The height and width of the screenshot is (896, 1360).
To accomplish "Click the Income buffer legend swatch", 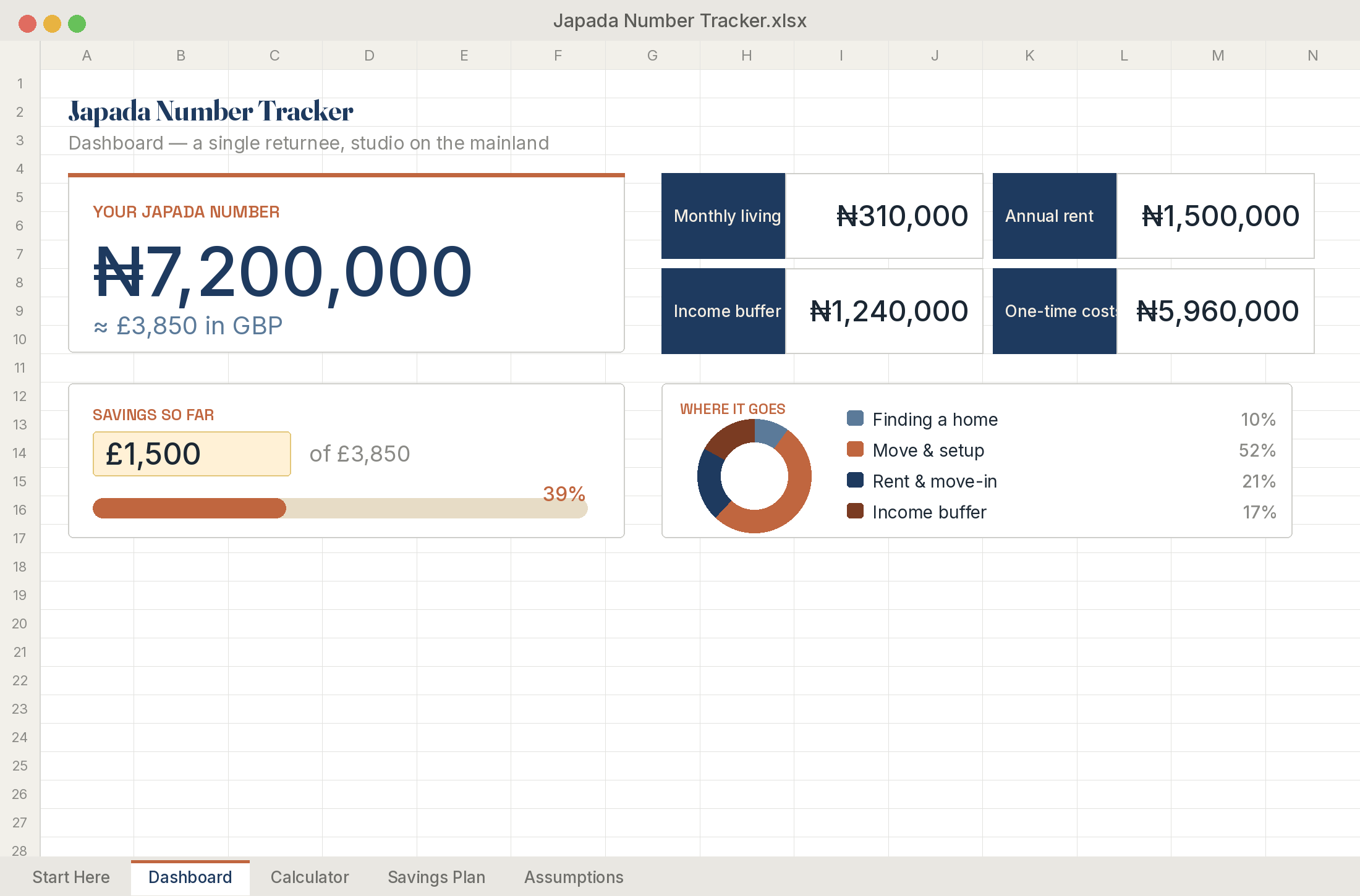I will click(855, 511).
